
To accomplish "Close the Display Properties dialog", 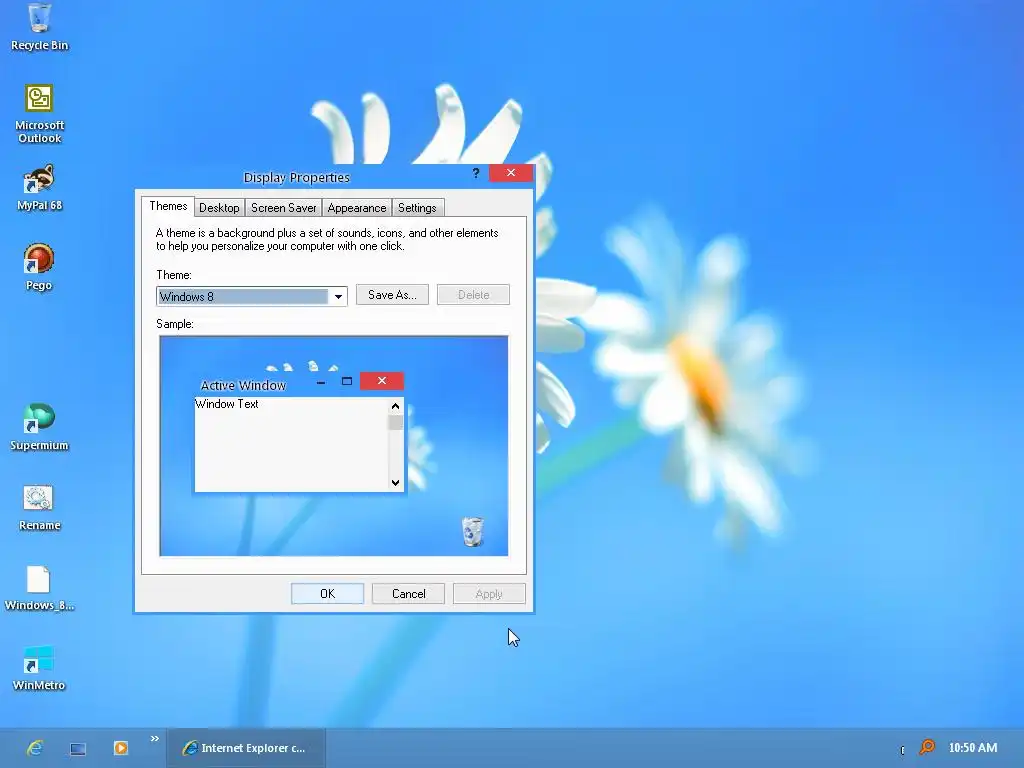I will tap(511, 172).
